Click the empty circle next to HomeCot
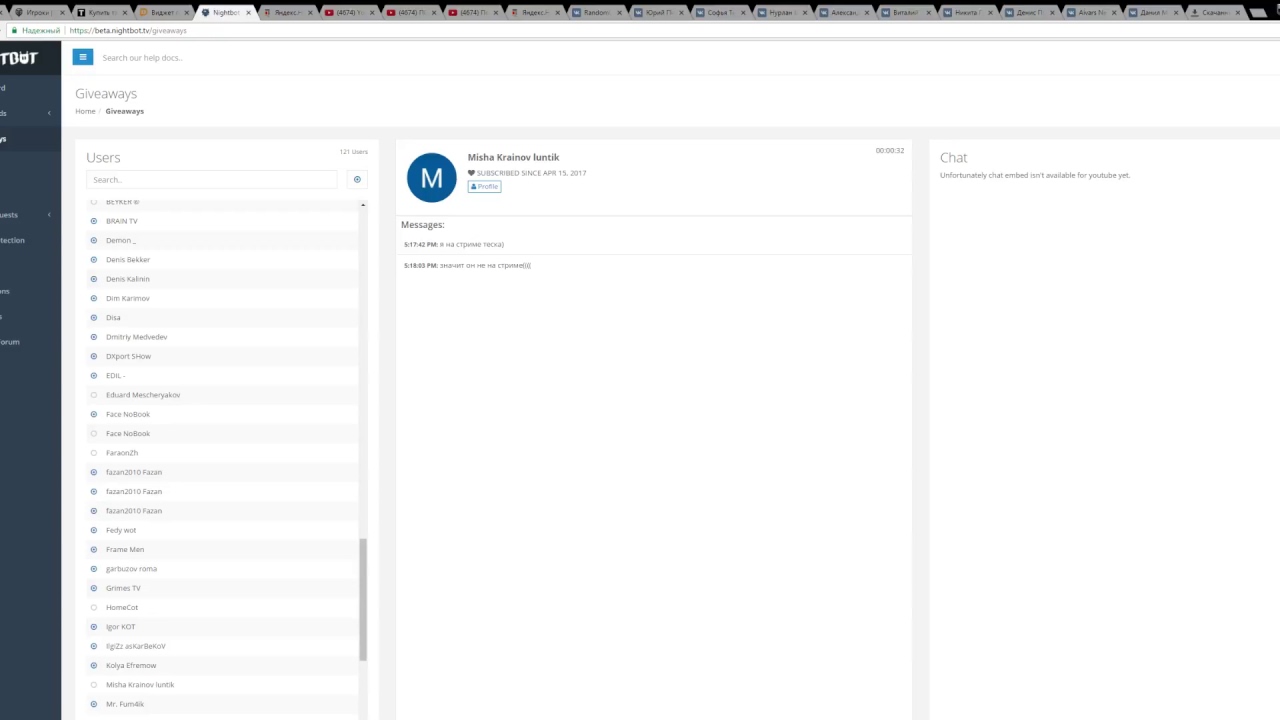This screenshot has height=720, width=1280. (x=94, y=607)
